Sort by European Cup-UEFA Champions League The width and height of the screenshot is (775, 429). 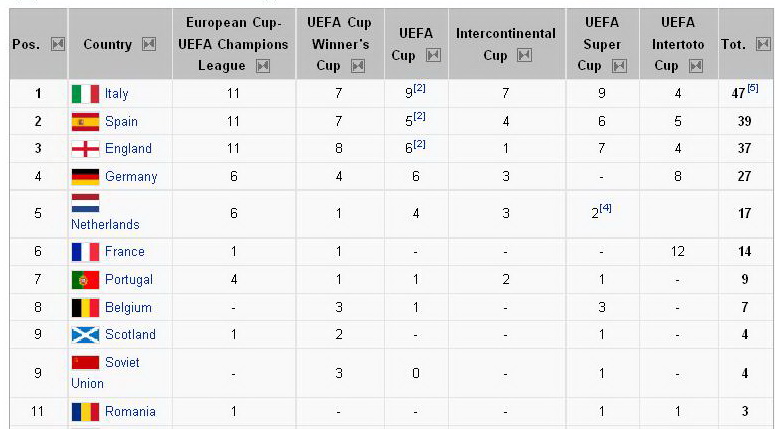pyautogui.click(x=263, y=65)
